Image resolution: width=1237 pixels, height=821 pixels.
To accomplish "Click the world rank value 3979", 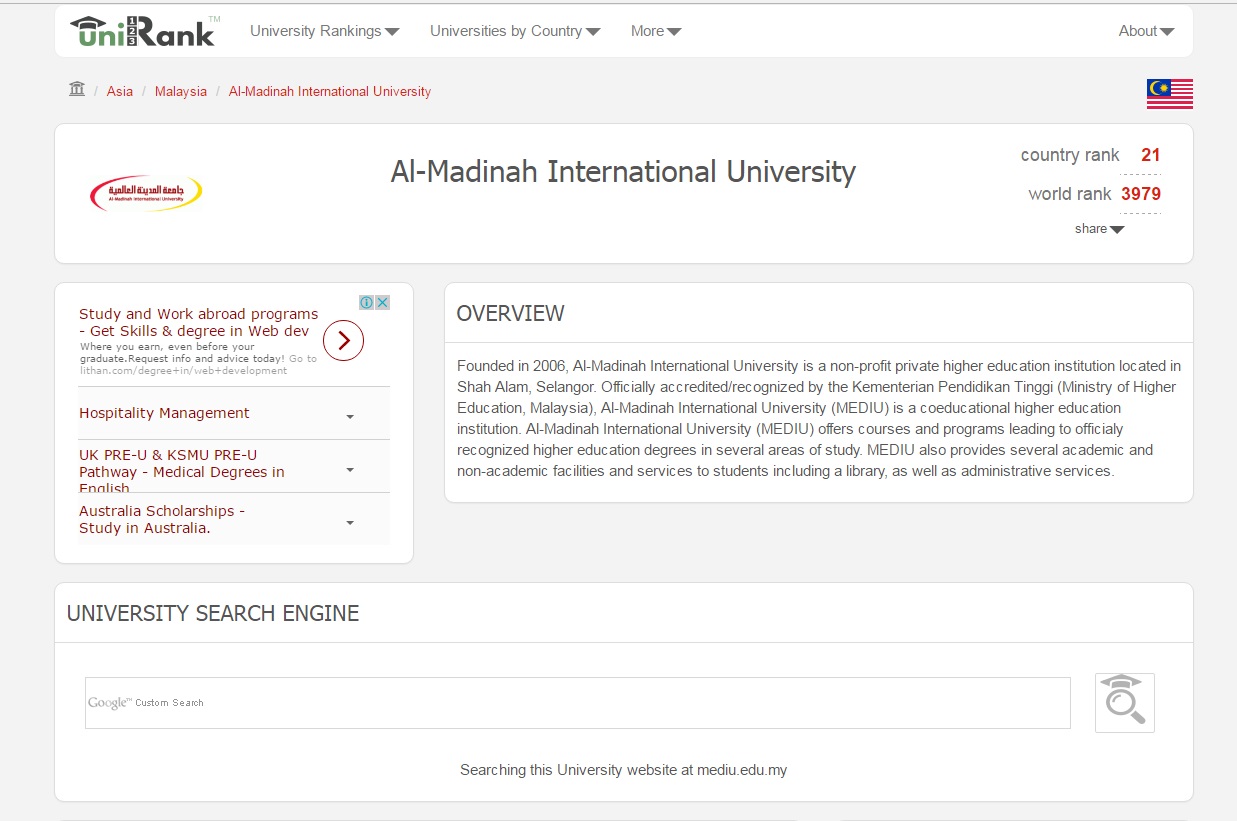I will coord(1141,194).
